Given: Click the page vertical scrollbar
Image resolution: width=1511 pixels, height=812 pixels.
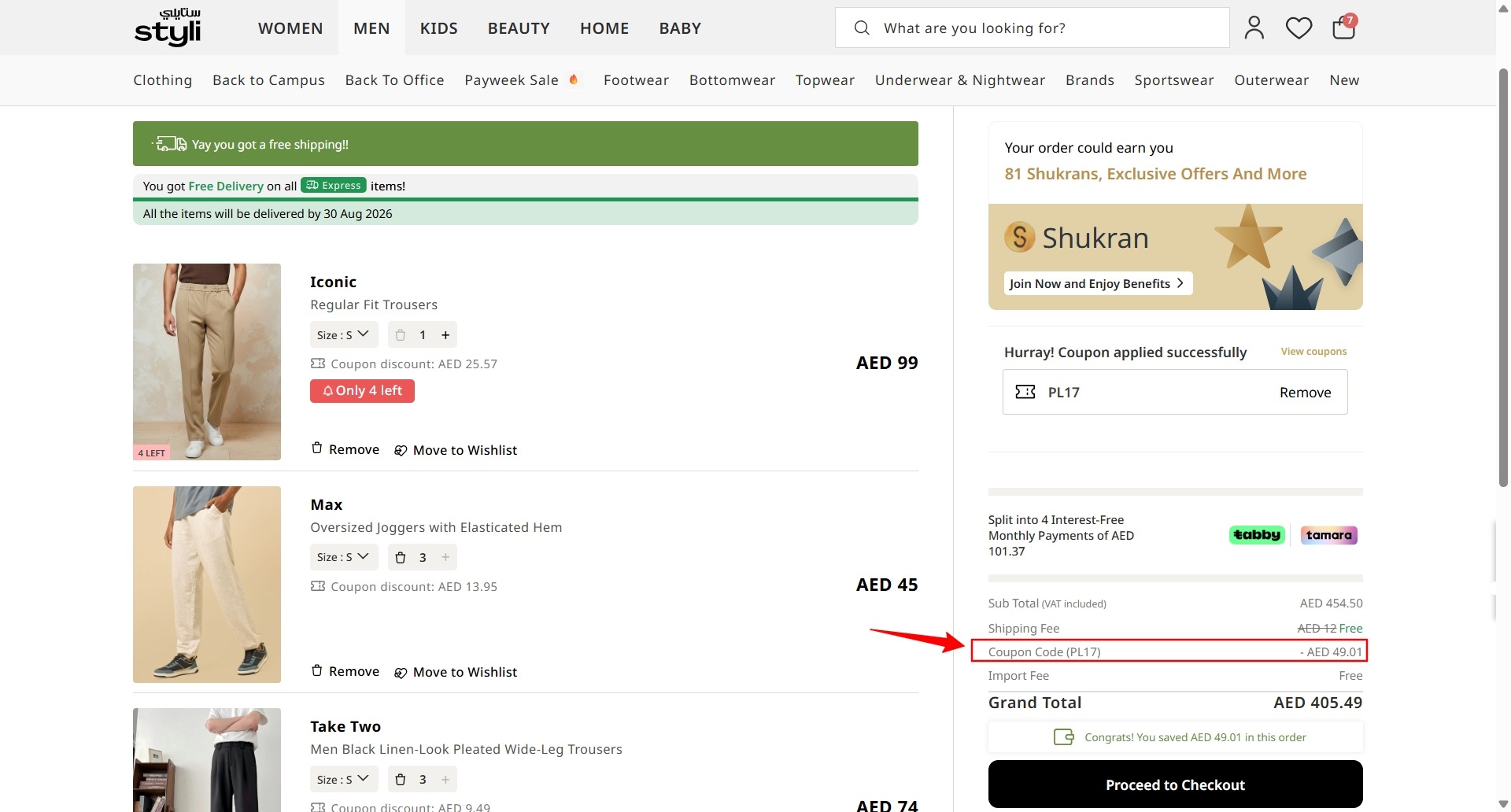Looking at the screenshot, I should coord(1503,278).
